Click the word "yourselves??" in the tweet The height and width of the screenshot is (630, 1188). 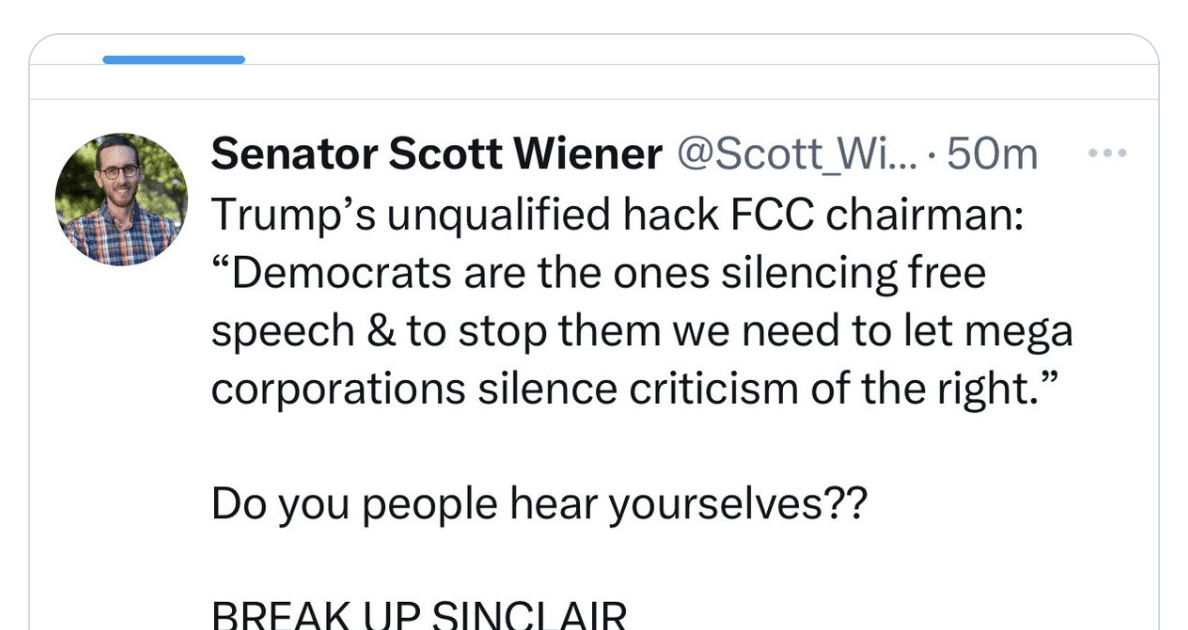pyautogui.click(x=738, y=506)
